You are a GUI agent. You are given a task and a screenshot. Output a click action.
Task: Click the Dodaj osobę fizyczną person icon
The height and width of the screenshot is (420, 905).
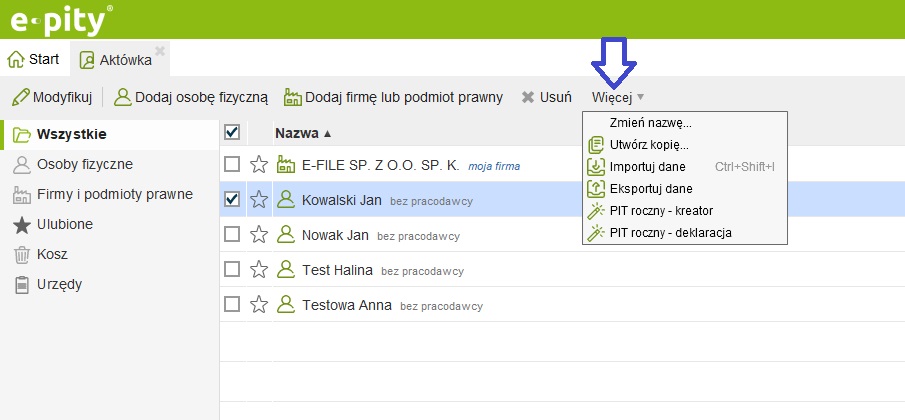pyautogui.click(x=123, y=97)
